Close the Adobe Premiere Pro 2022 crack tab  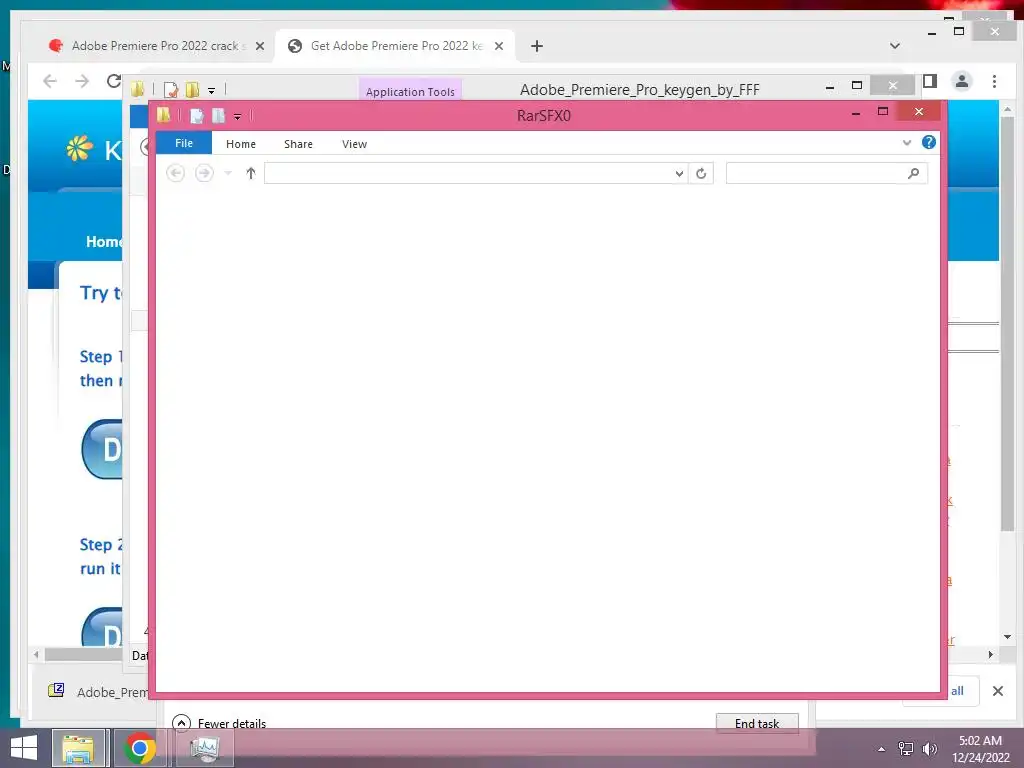(259, 46)
